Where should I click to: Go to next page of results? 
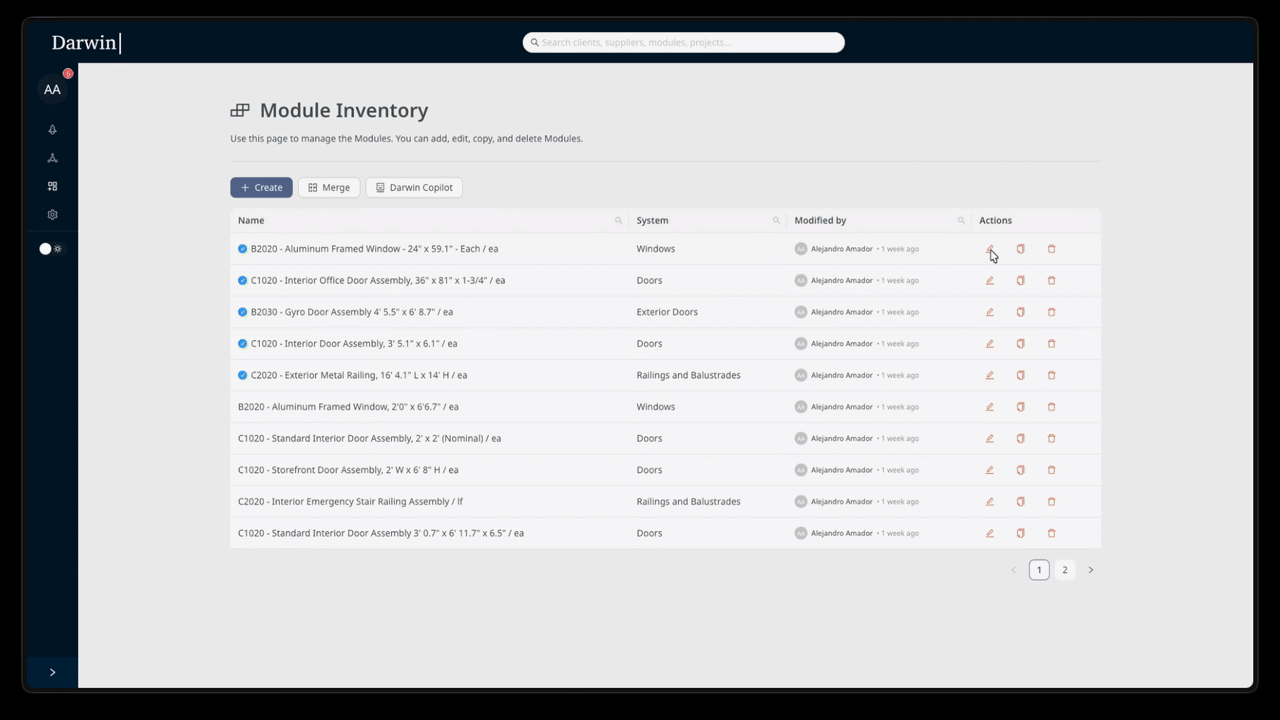click(x=1090, y=570)
